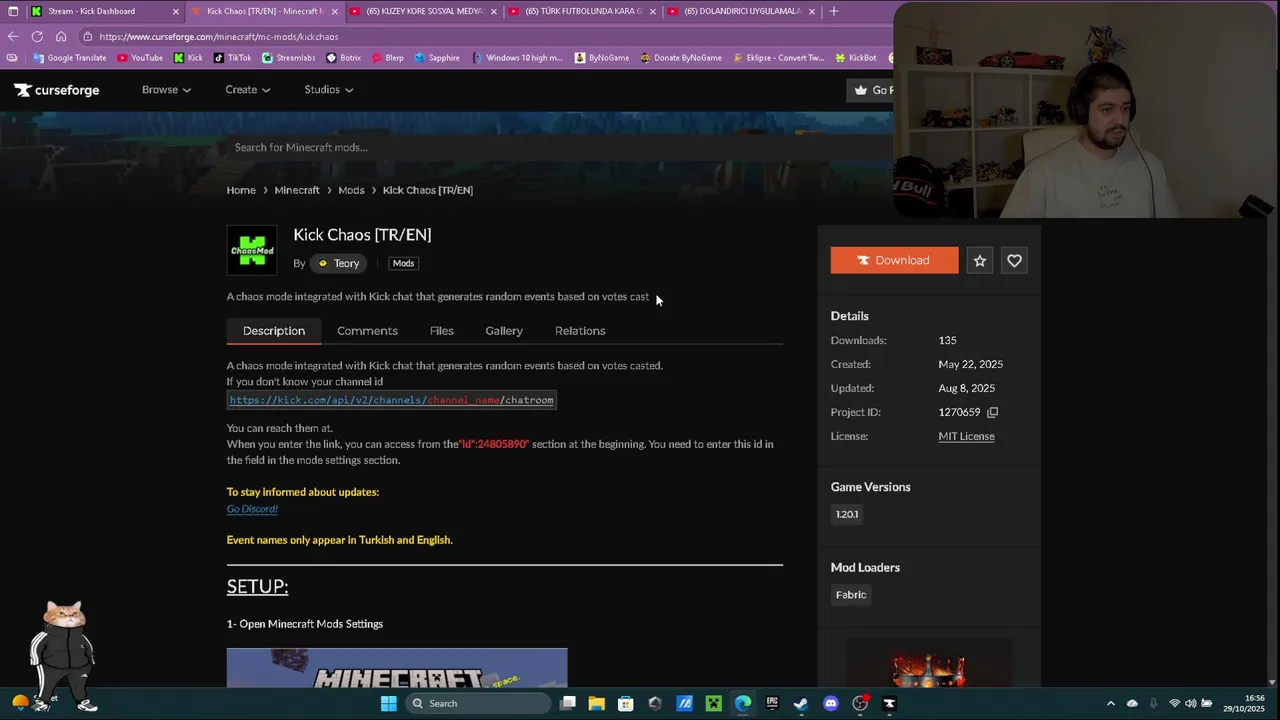Click the Kick Chaos mod logo thumbnail
The height and width of the screenshot is (720, 1280).
(x=252, y=250)
